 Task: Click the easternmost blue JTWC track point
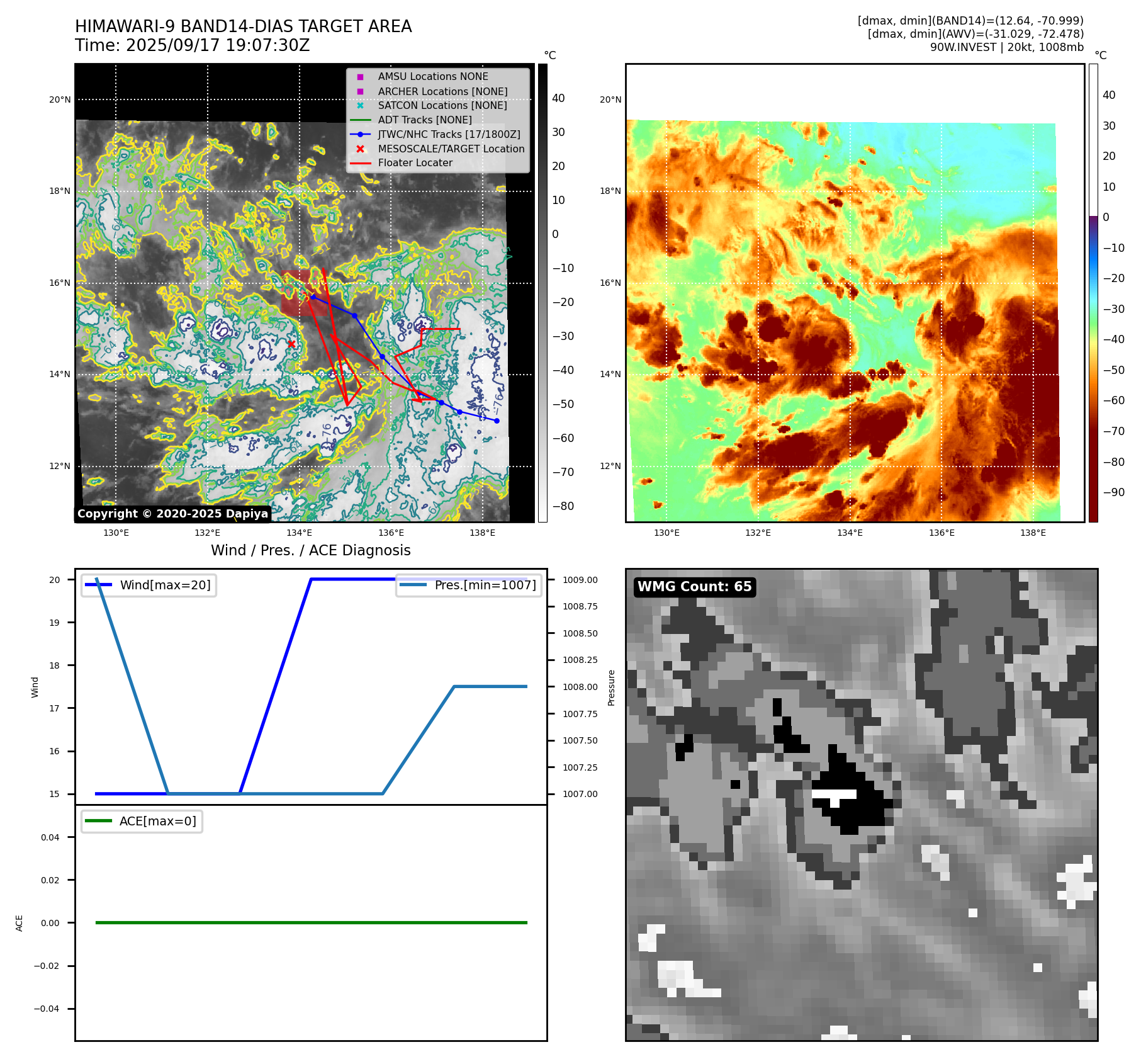[497, 421]
